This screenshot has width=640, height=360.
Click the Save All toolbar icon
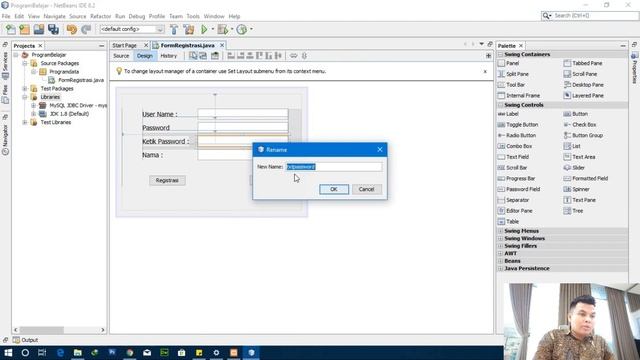pyautogui.click(x=53, y=29)
